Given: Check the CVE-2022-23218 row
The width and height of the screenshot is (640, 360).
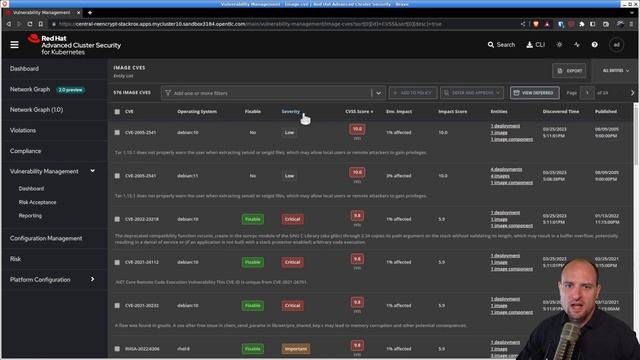Looking at the screenshot, I should click(117, 219).
